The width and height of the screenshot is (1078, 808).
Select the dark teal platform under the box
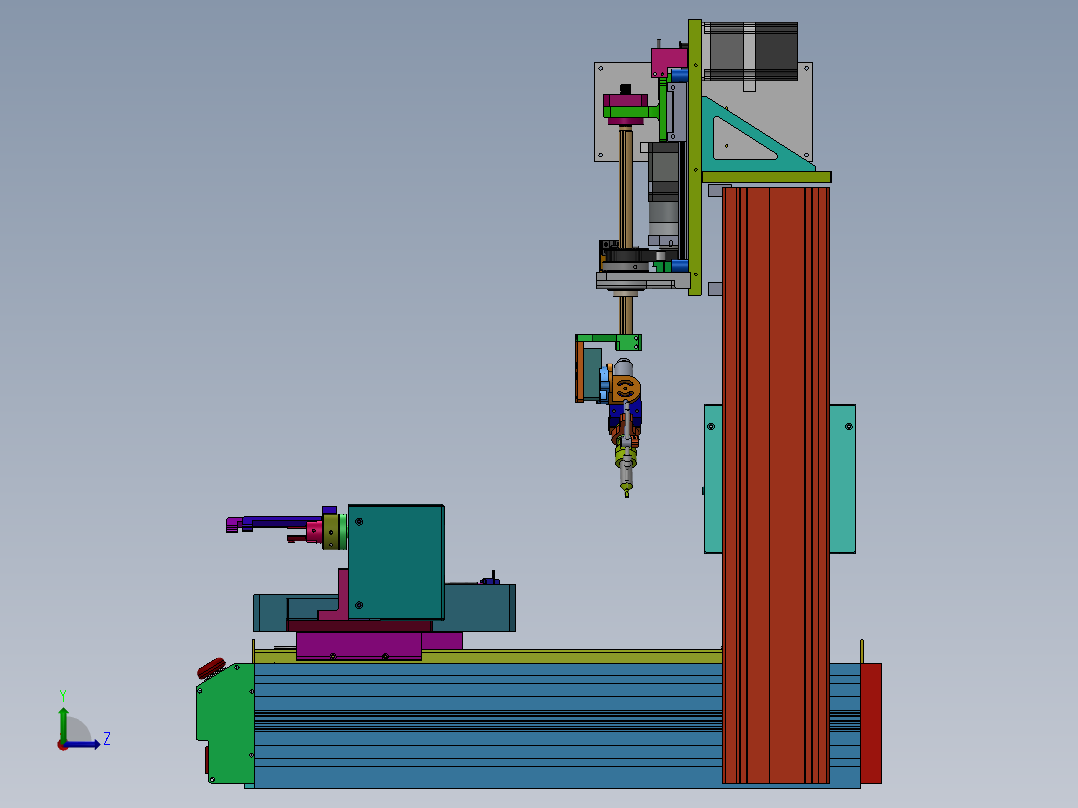[479, 608]
